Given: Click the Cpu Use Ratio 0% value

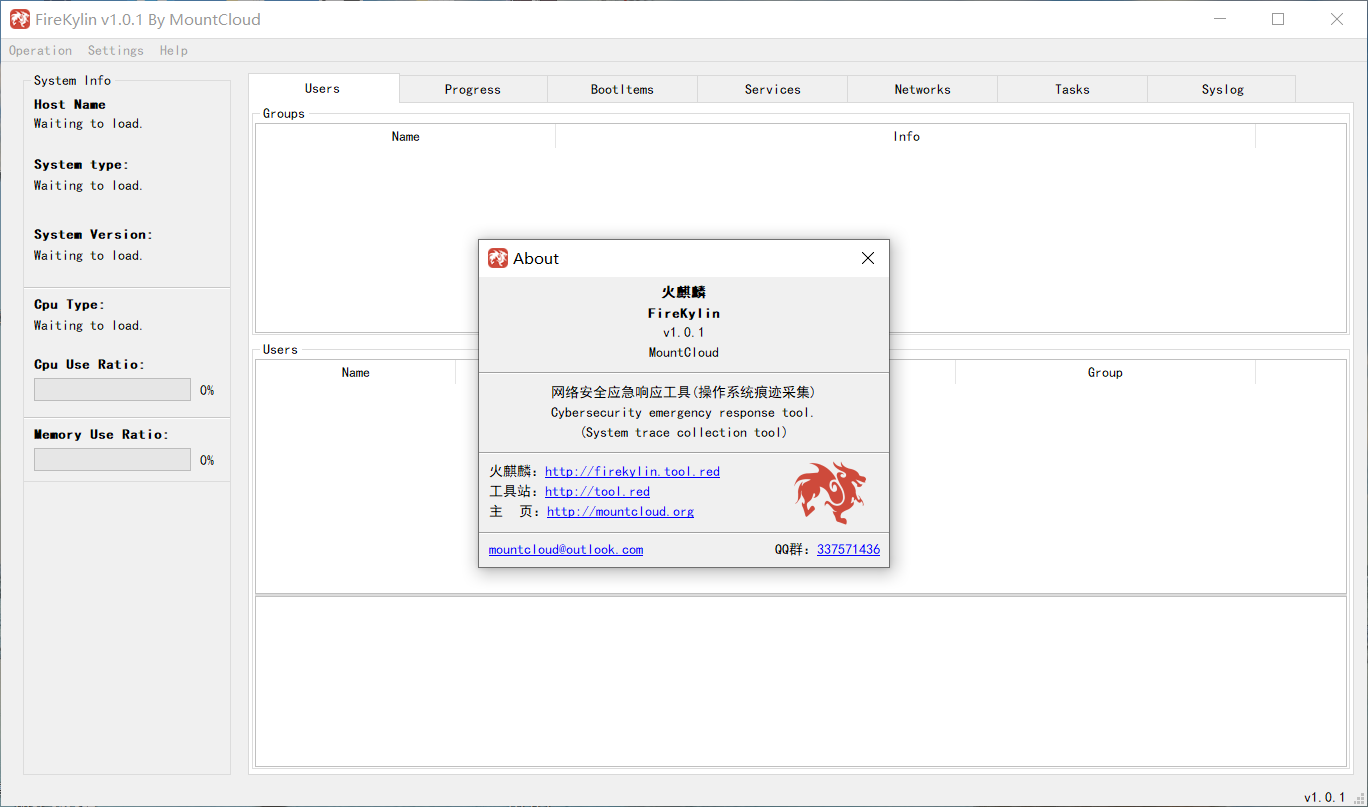Looking at the screenshot, I should pos(207,390).
